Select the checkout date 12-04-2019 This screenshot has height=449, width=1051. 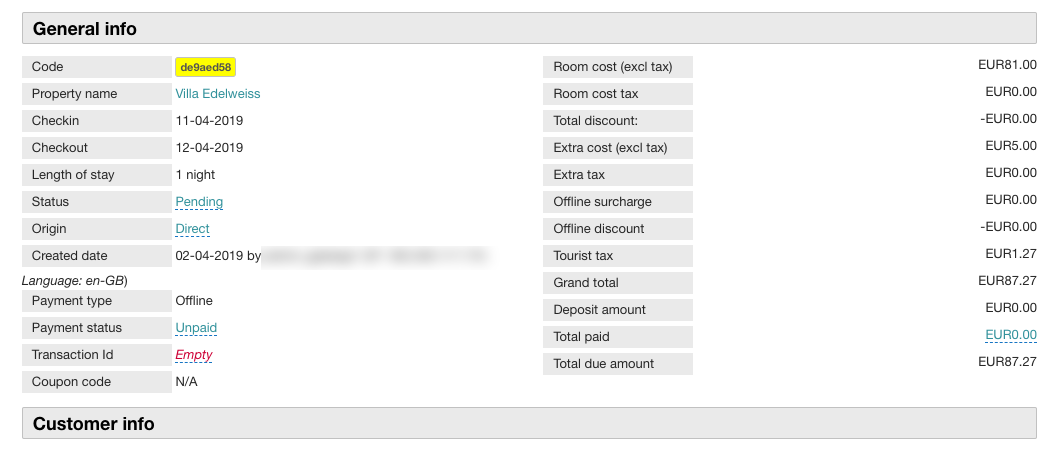click(x=209, y=148)
